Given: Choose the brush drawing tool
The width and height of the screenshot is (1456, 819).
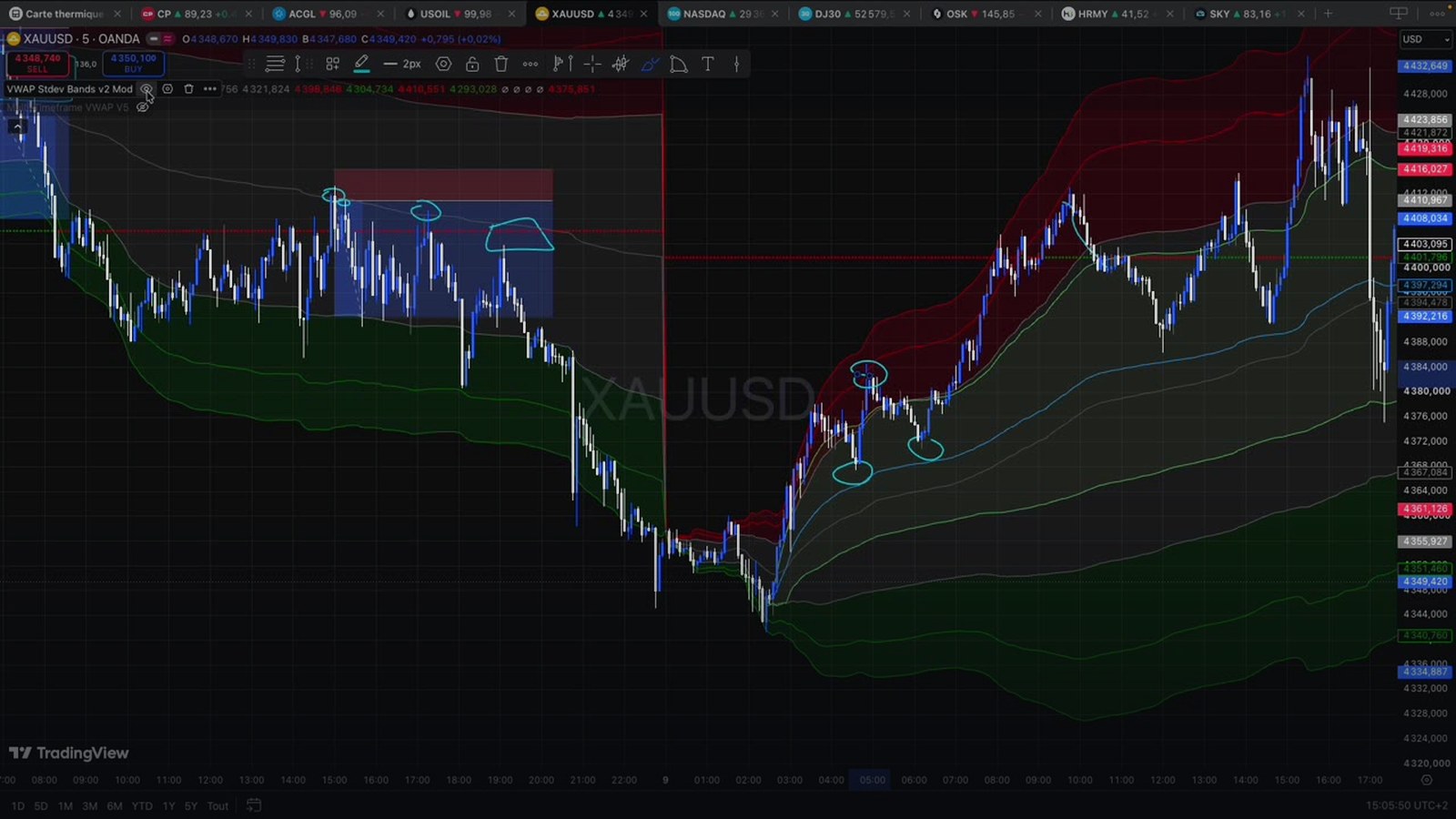Looking at the screenshot, I should click(650, 64).
